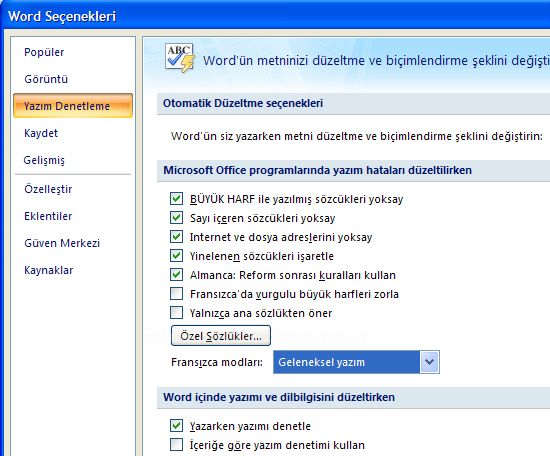Uncheck Yinelenen sözcükleri işaretle
This screenshot has height=456, width=550.
click(176, 255)
